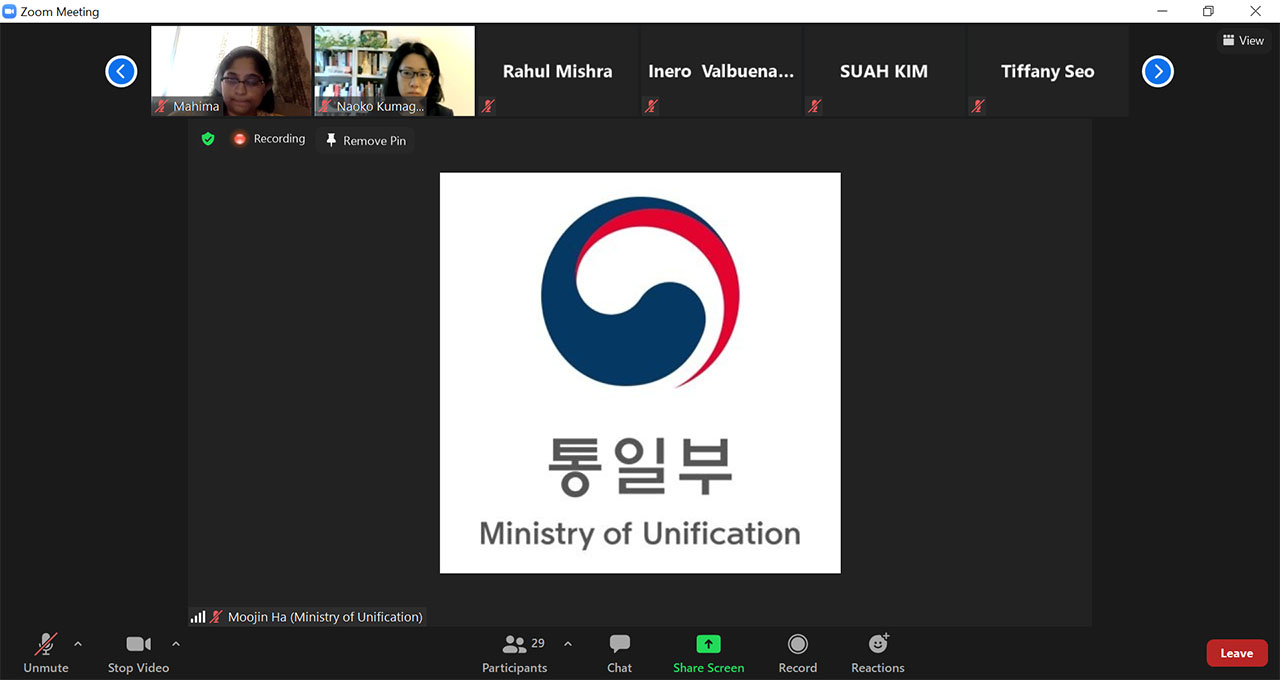Remove Pin from the pinned video
The image size is (1280, 680).
tap(366, 141)
